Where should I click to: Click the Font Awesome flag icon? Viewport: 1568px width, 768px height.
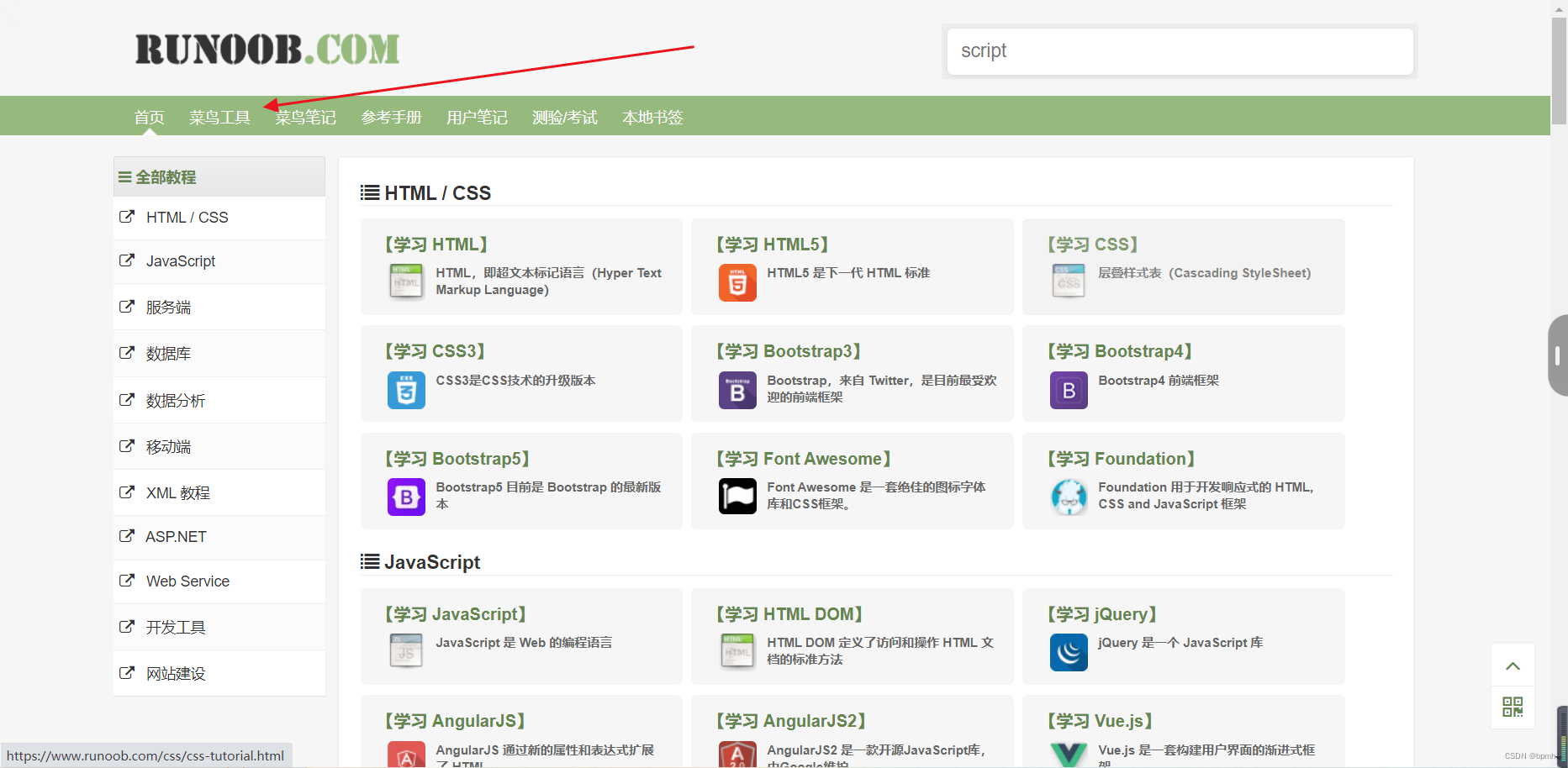[737, 497]
